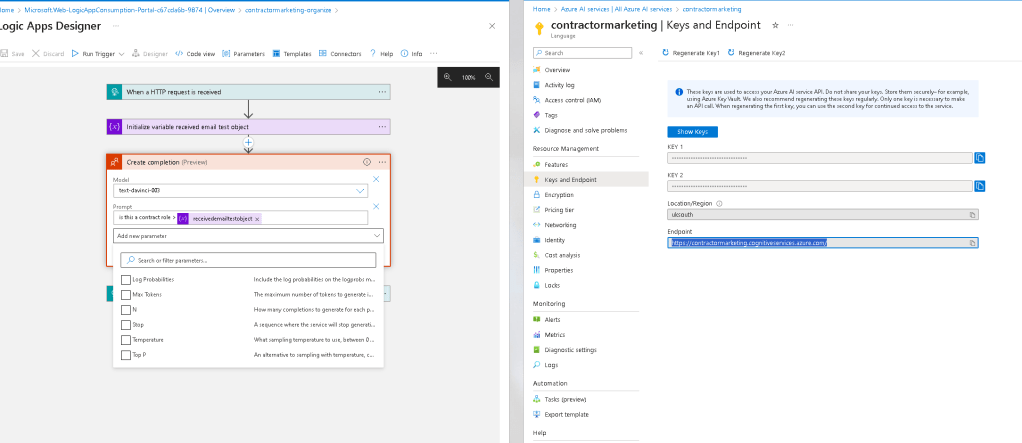Click the resource menu Search box
This screenshot has height=443, width=1022.
582,53
